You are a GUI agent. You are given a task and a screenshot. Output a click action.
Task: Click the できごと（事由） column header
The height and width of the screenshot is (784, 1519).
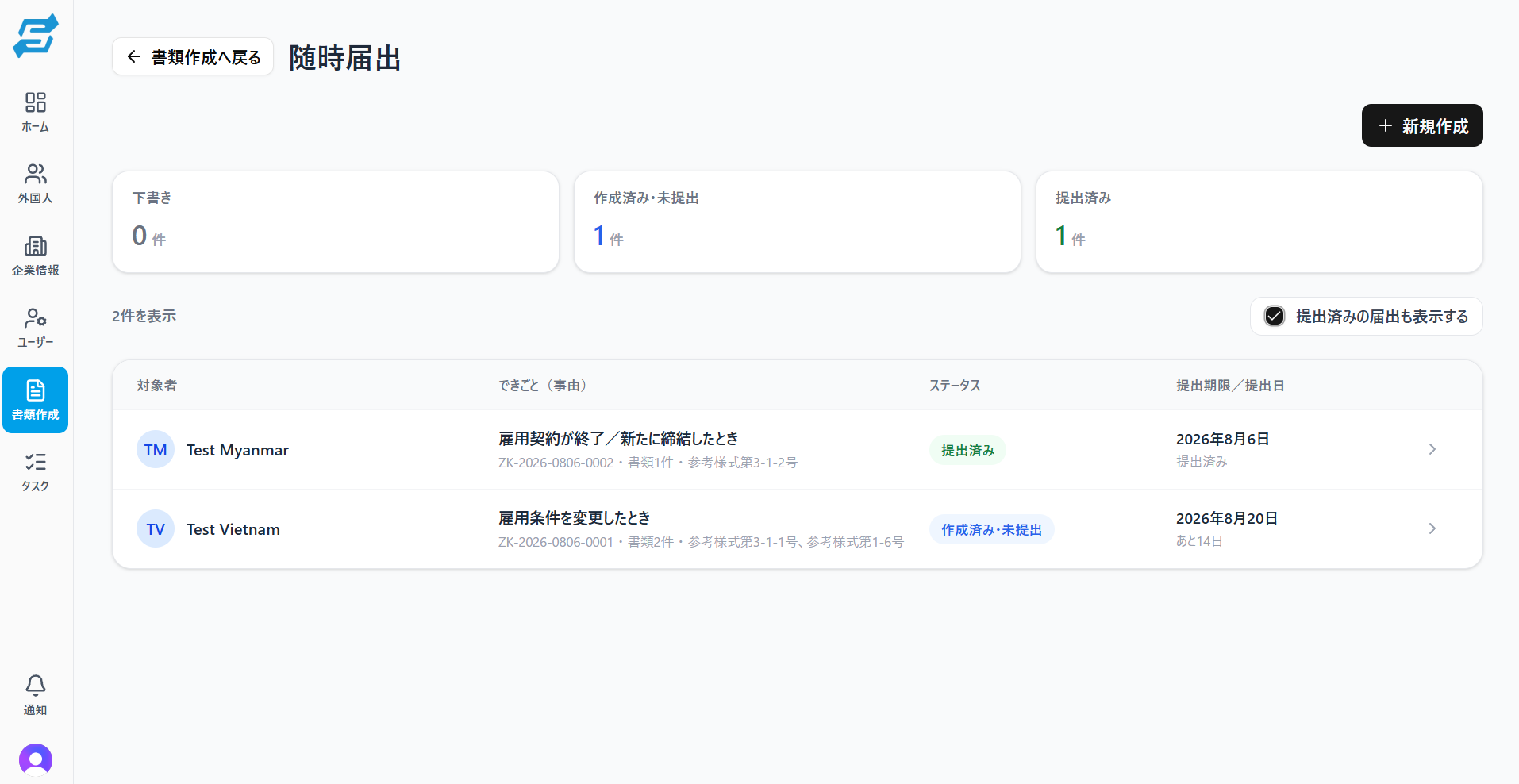[545, 386]
